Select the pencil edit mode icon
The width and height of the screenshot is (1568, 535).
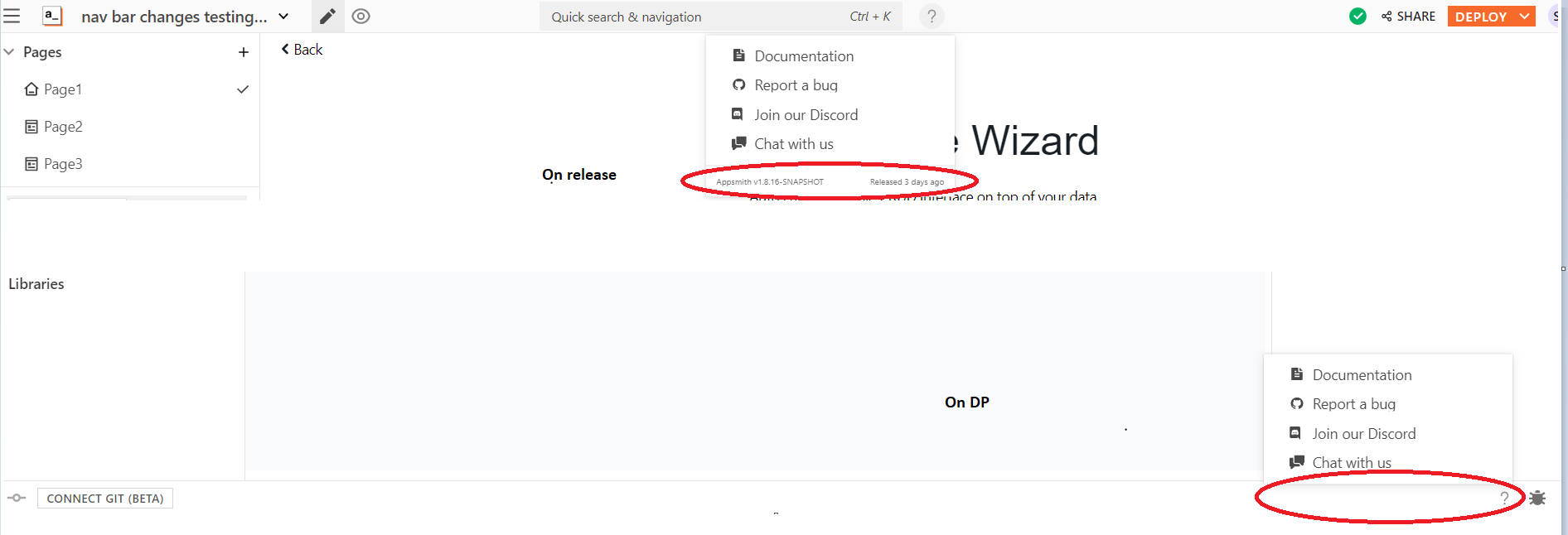[327, 17]
